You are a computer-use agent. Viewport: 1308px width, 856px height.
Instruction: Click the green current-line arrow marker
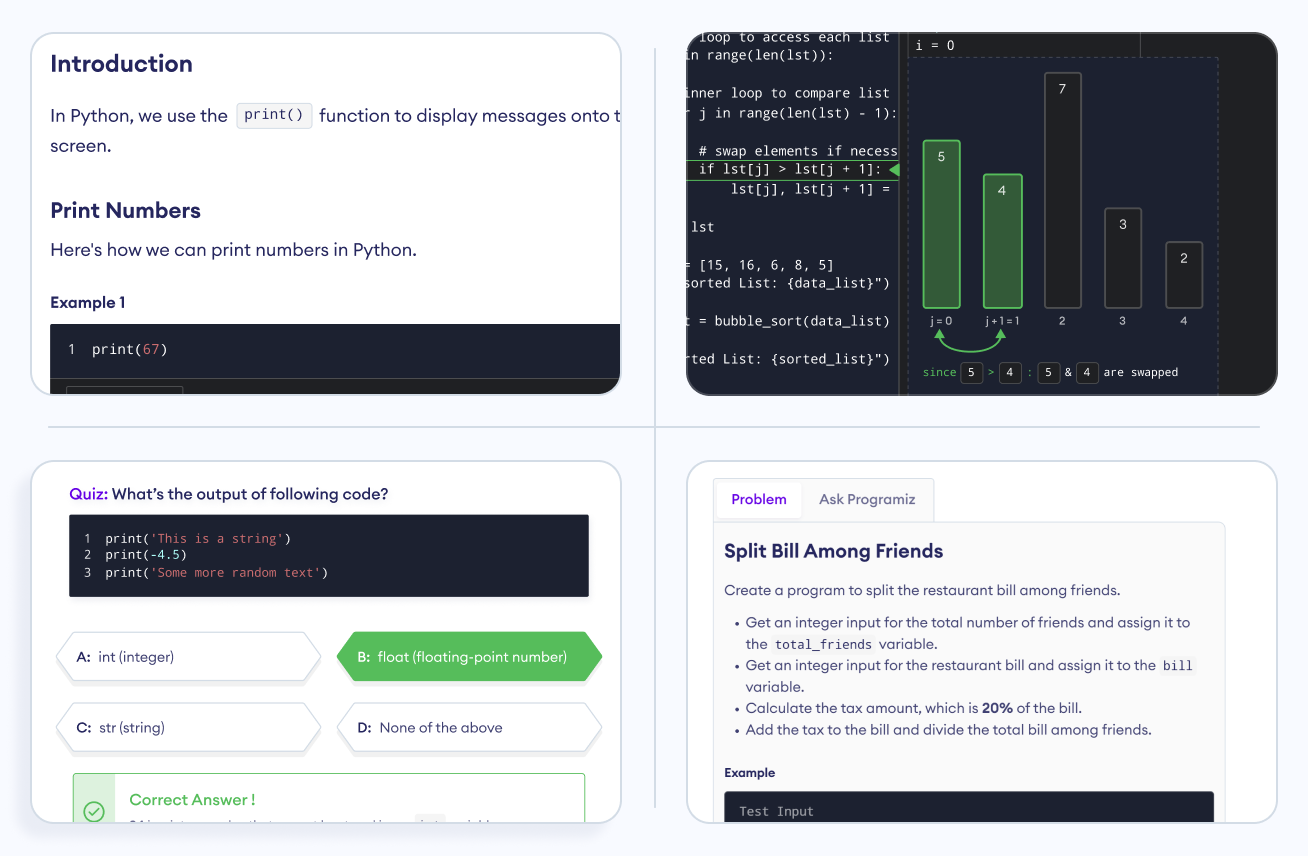point(894,169)
